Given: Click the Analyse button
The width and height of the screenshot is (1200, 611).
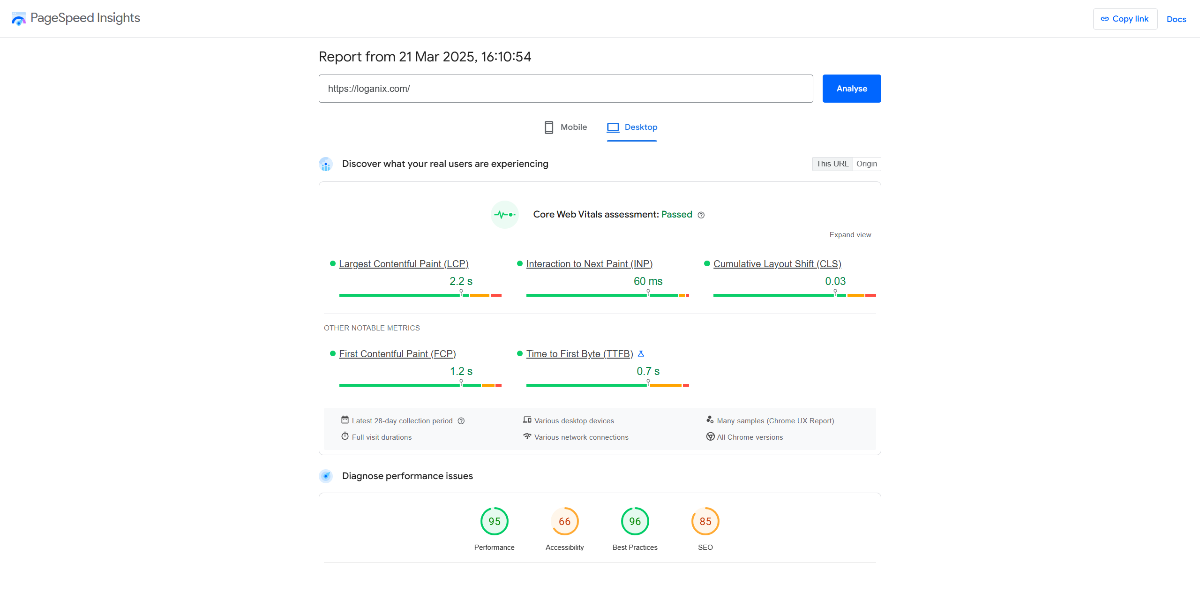Looking at the screenshot, I should click(x=852, y=88).
